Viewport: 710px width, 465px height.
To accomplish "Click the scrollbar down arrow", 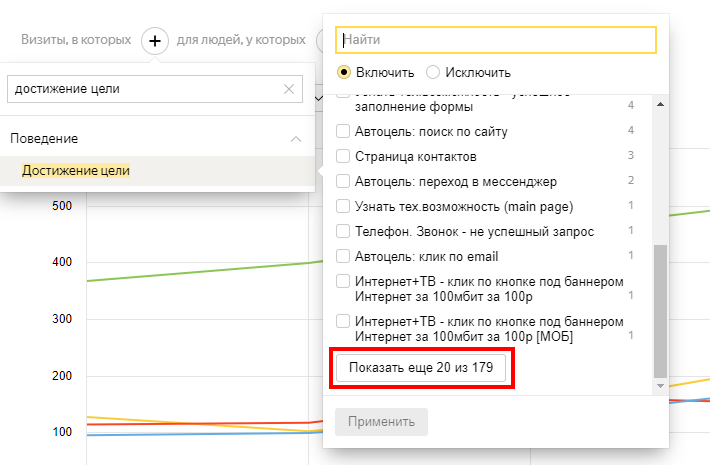I will click(658, 384).
